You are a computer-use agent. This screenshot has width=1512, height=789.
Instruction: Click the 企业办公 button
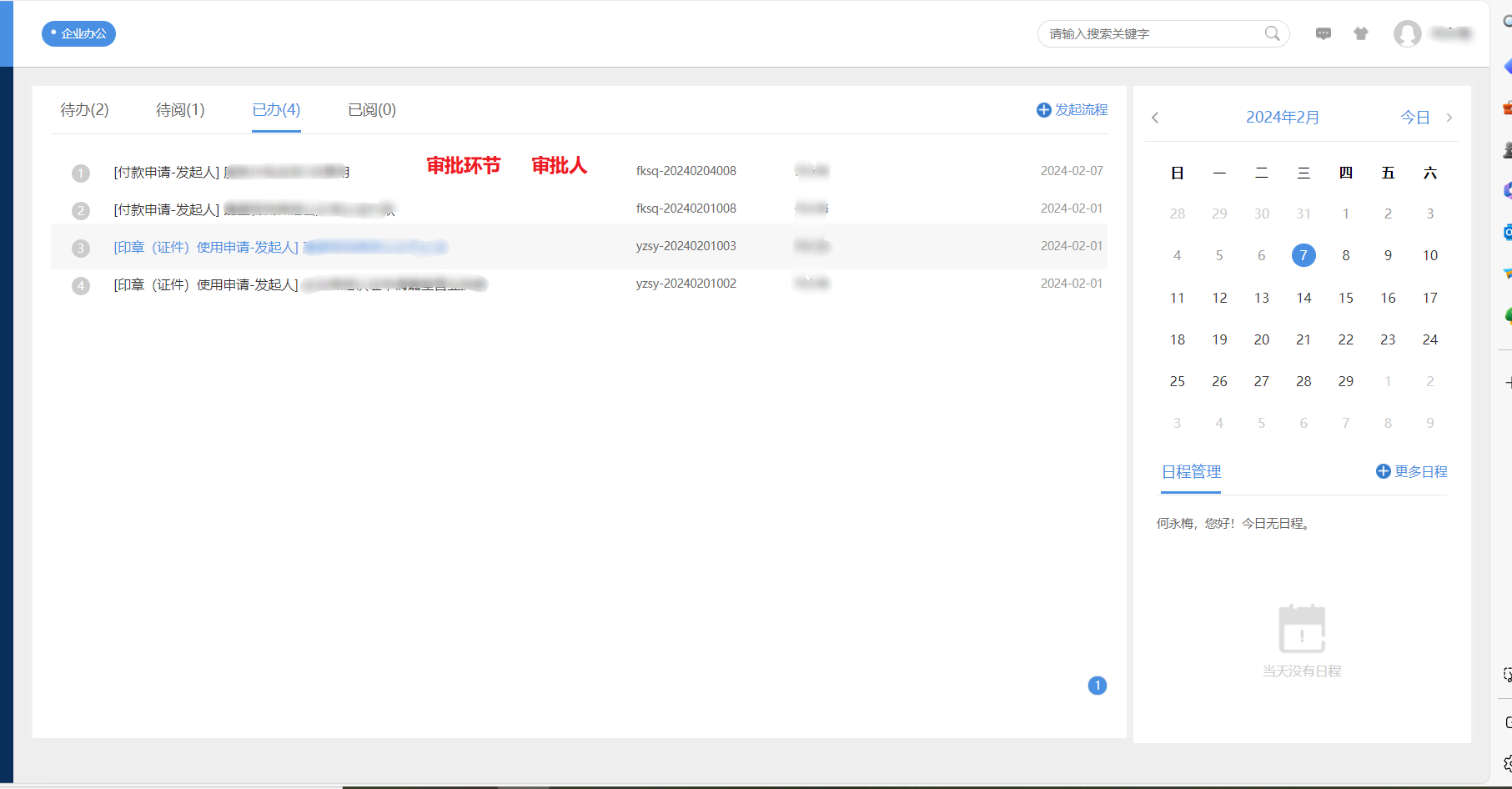pos(78,33)
